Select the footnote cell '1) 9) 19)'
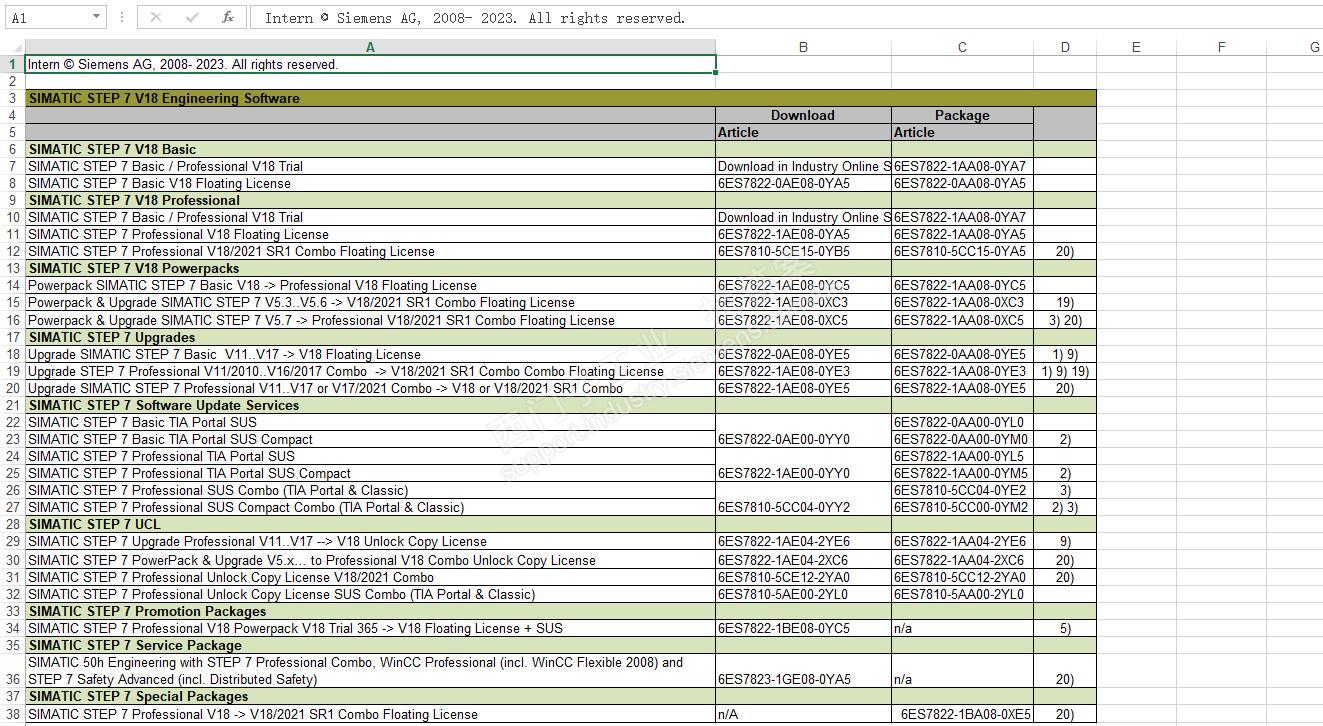 [x=1065, y=371]
